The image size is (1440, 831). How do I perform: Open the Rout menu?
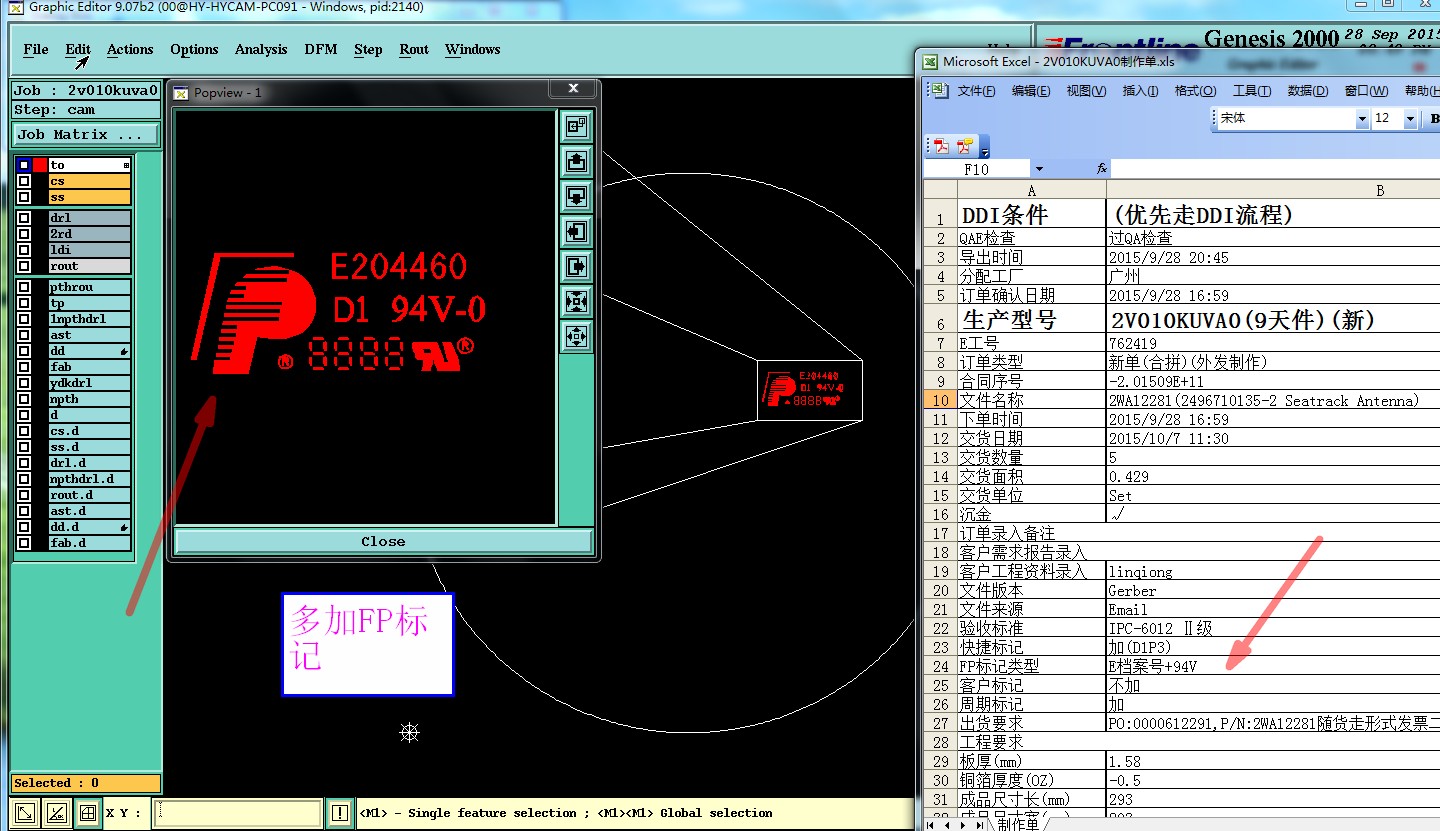[414, 49]
